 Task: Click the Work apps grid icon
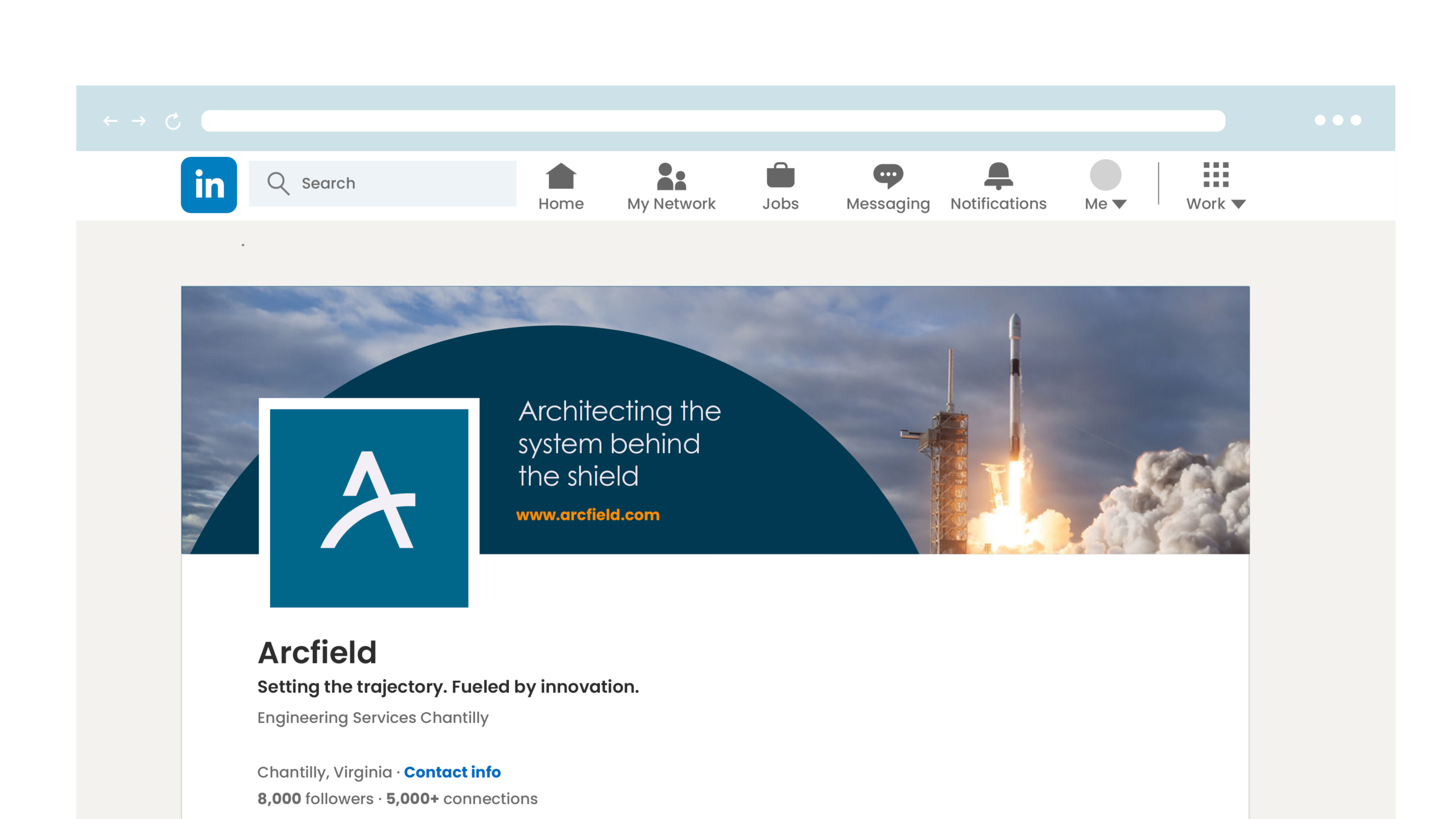coord(1215,175)
